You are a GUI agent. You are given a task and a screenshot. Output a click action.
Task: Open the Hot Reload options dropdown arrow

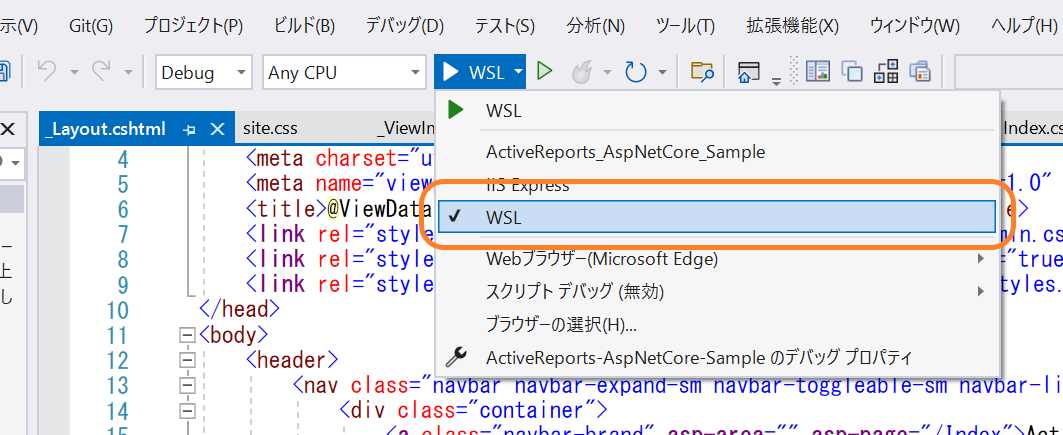point(607,72)
